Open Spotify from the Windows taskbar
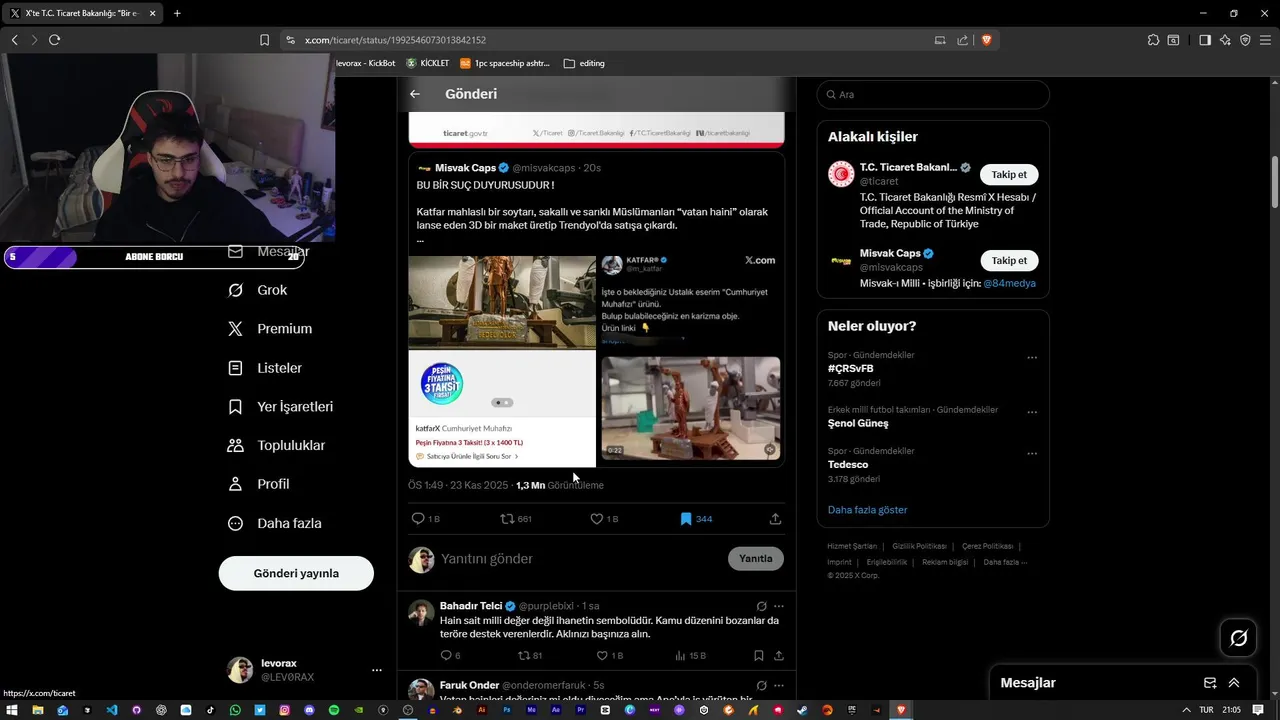The width and height of the screenshot is (1280, 720). coord(334,710)
